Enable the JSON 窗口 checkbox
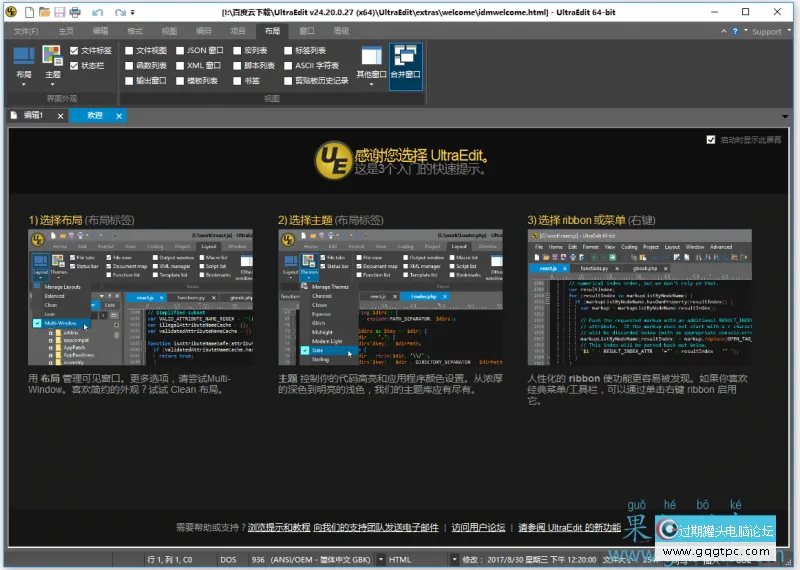Viewport: 800px width, 570px height. (x=180, y=51)
